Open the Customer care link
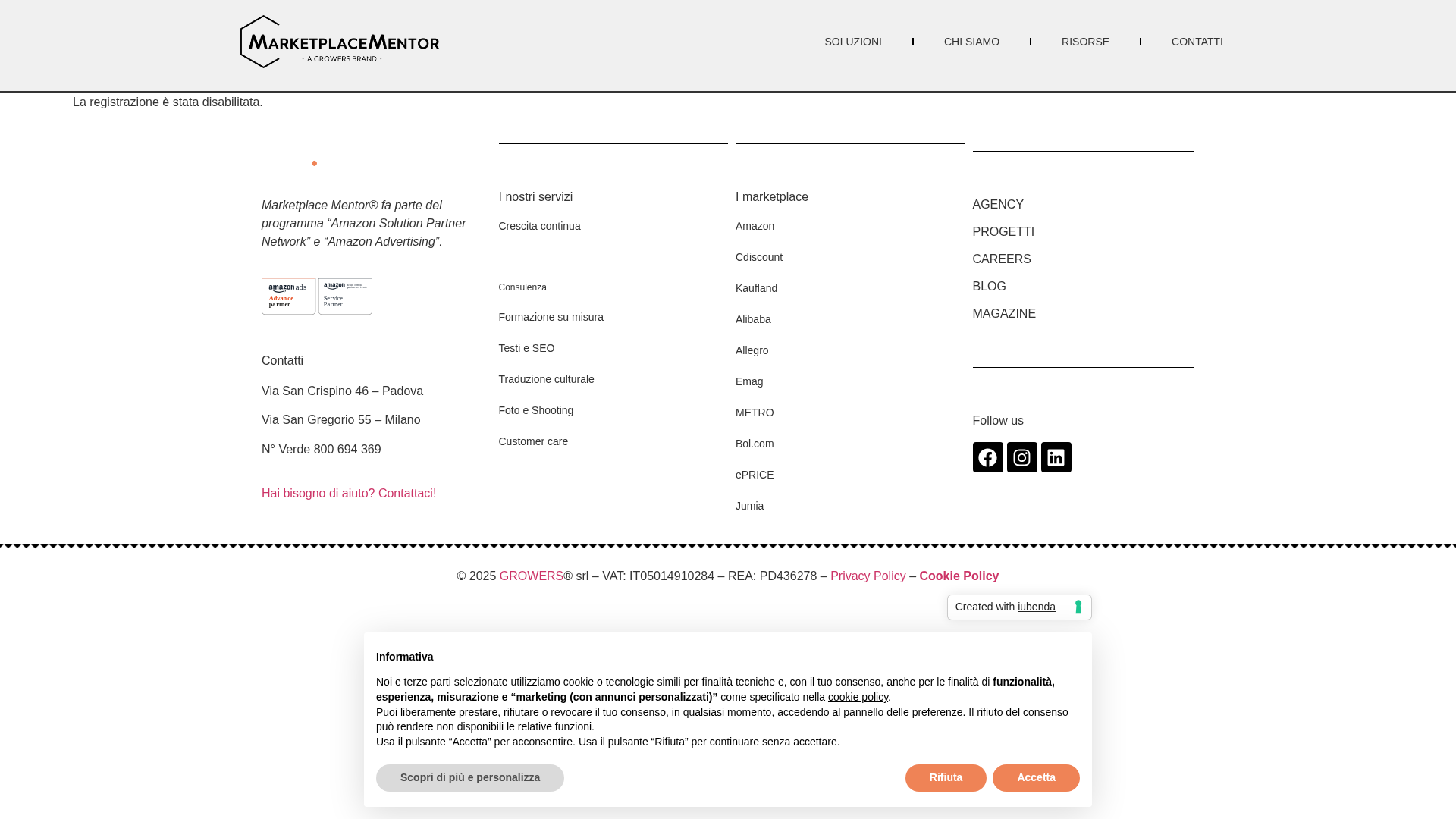 533,441
